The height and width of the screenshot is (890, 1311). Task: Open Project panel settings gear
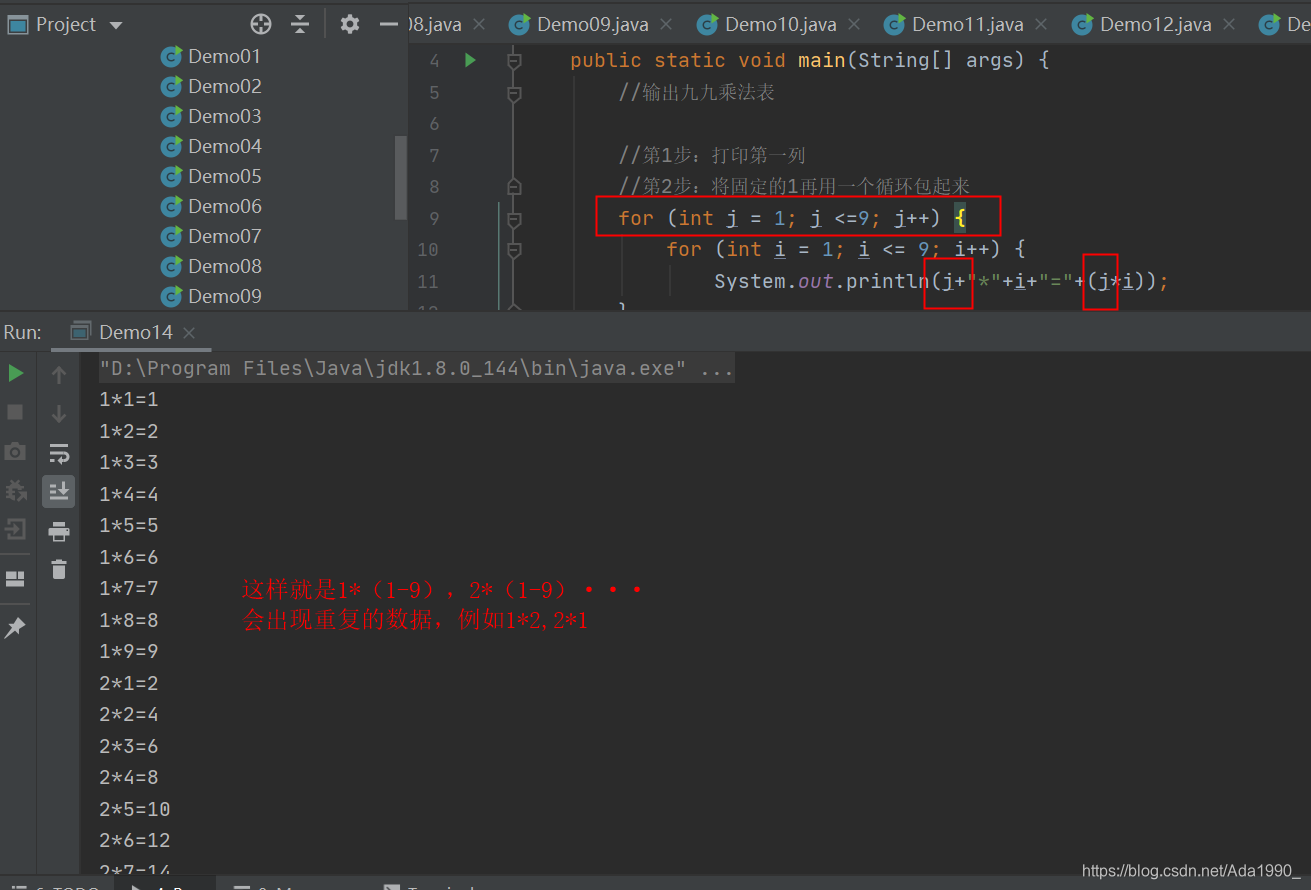(x=349, y=24)
